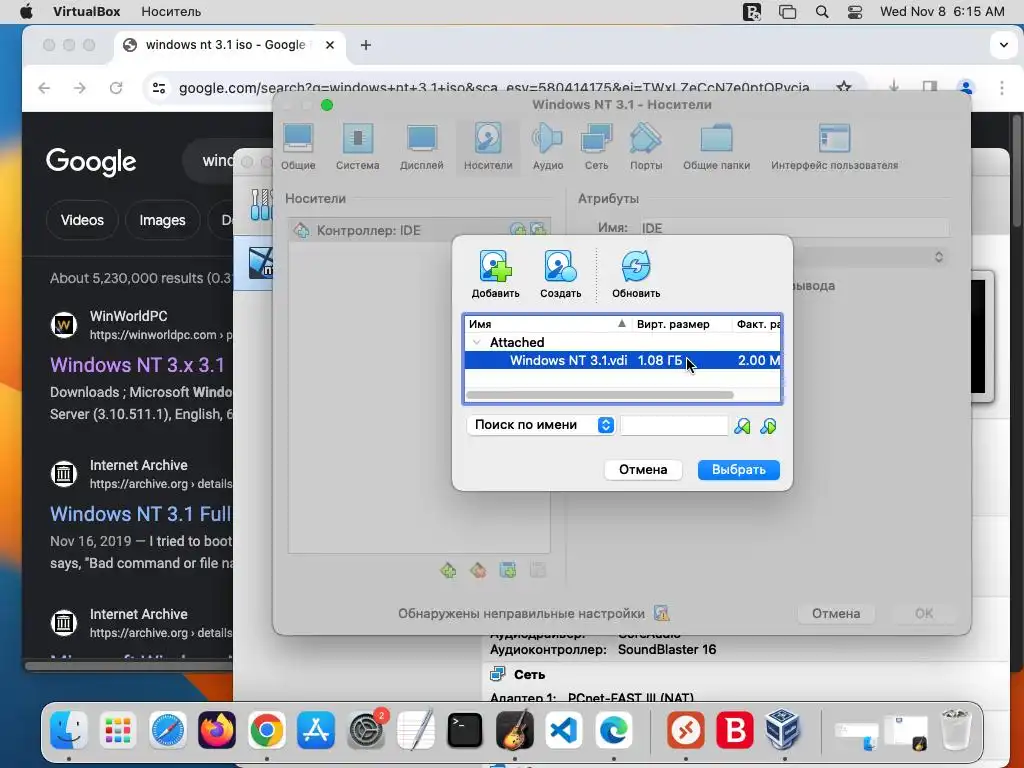Click remove controller icon below storage tree
Image resolution: width=1024 pixels, height=768 pixels.
coord(478,571)
